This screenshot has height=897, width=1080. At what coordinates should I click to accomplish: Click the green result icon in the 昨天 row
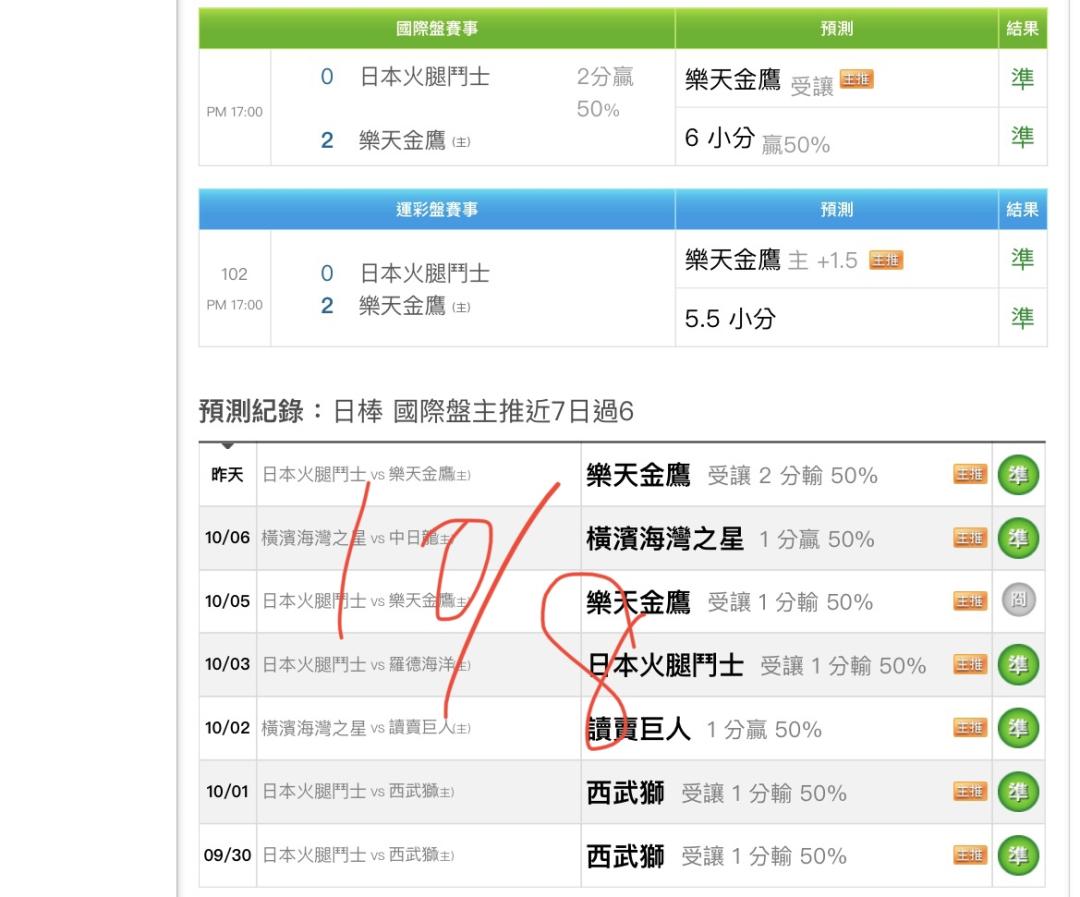pos(1018,475)
